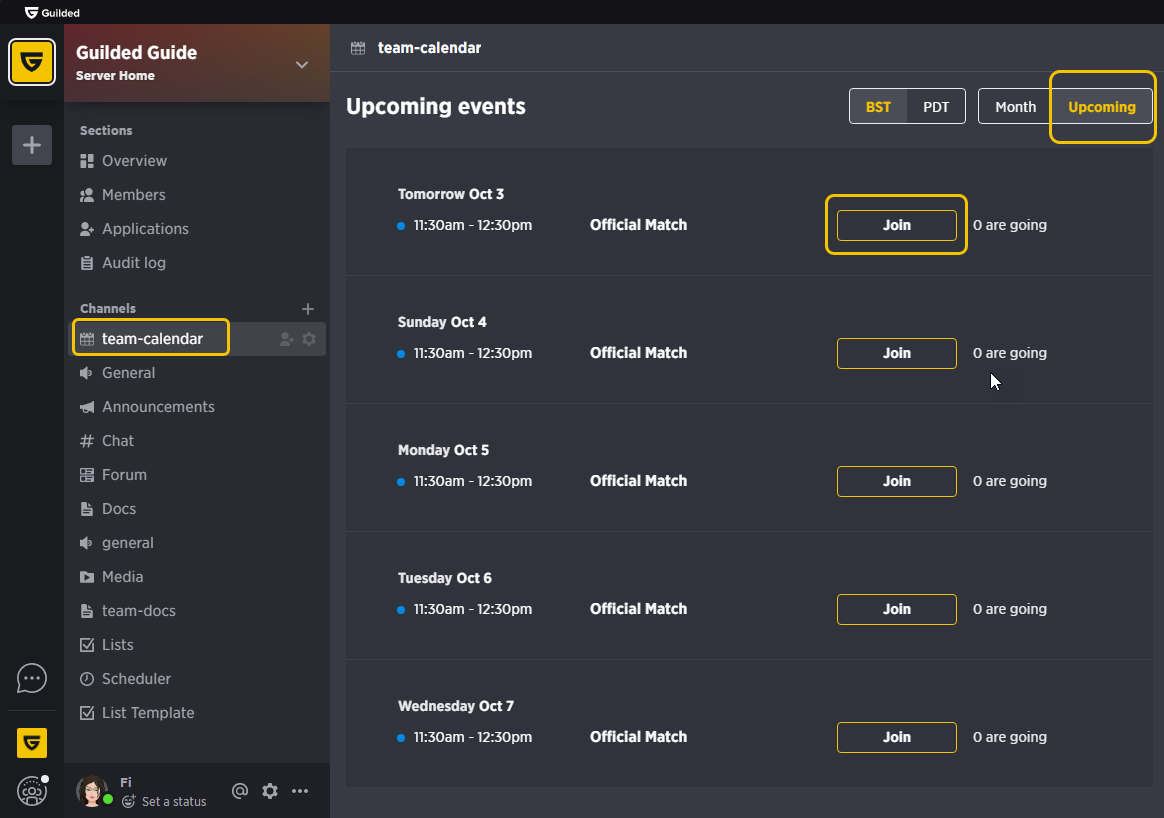Open the Applications section

click(143, 228)
